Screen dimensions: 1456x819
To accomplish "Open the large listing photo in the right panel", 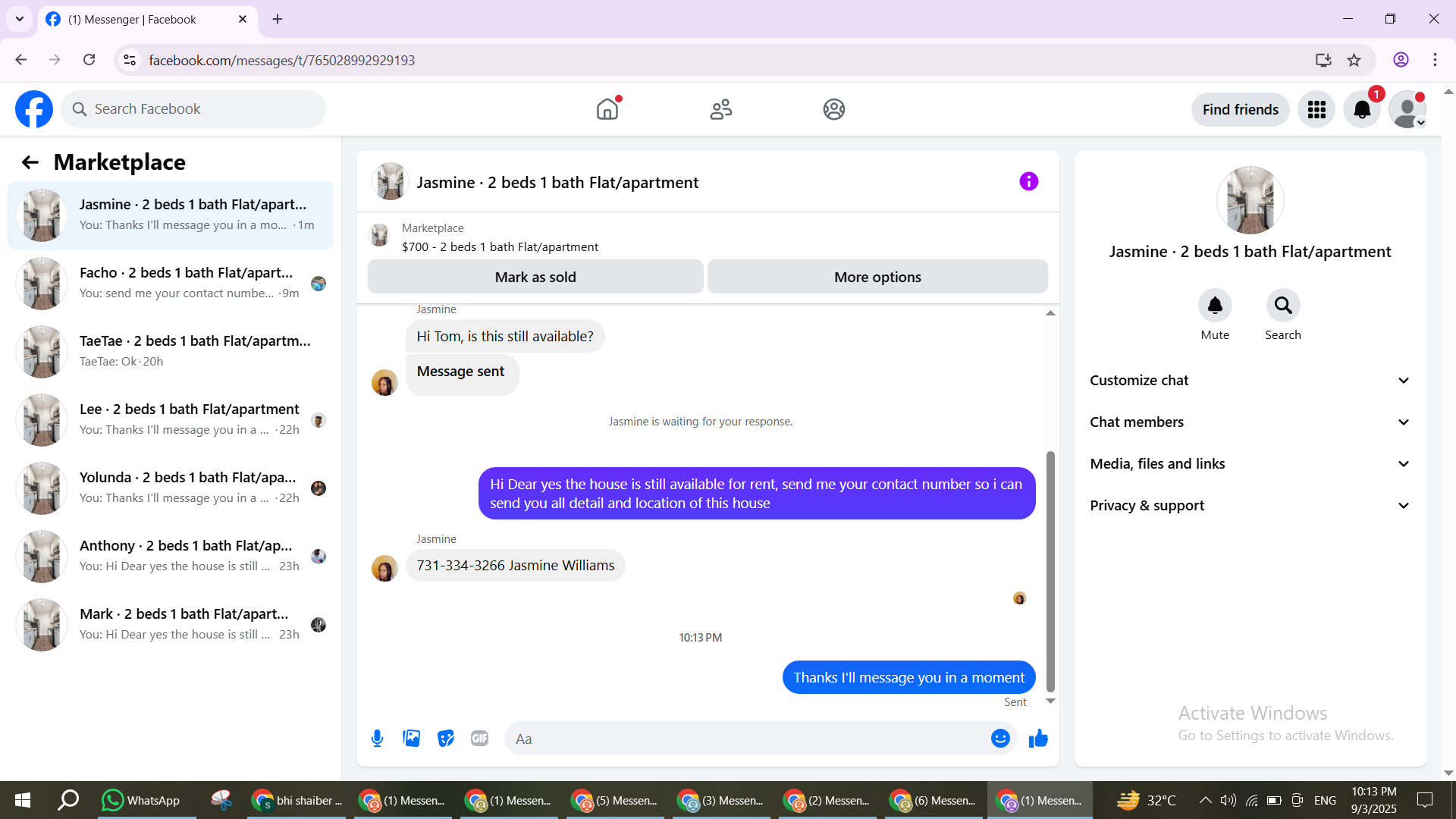I will click(1250, 200).
